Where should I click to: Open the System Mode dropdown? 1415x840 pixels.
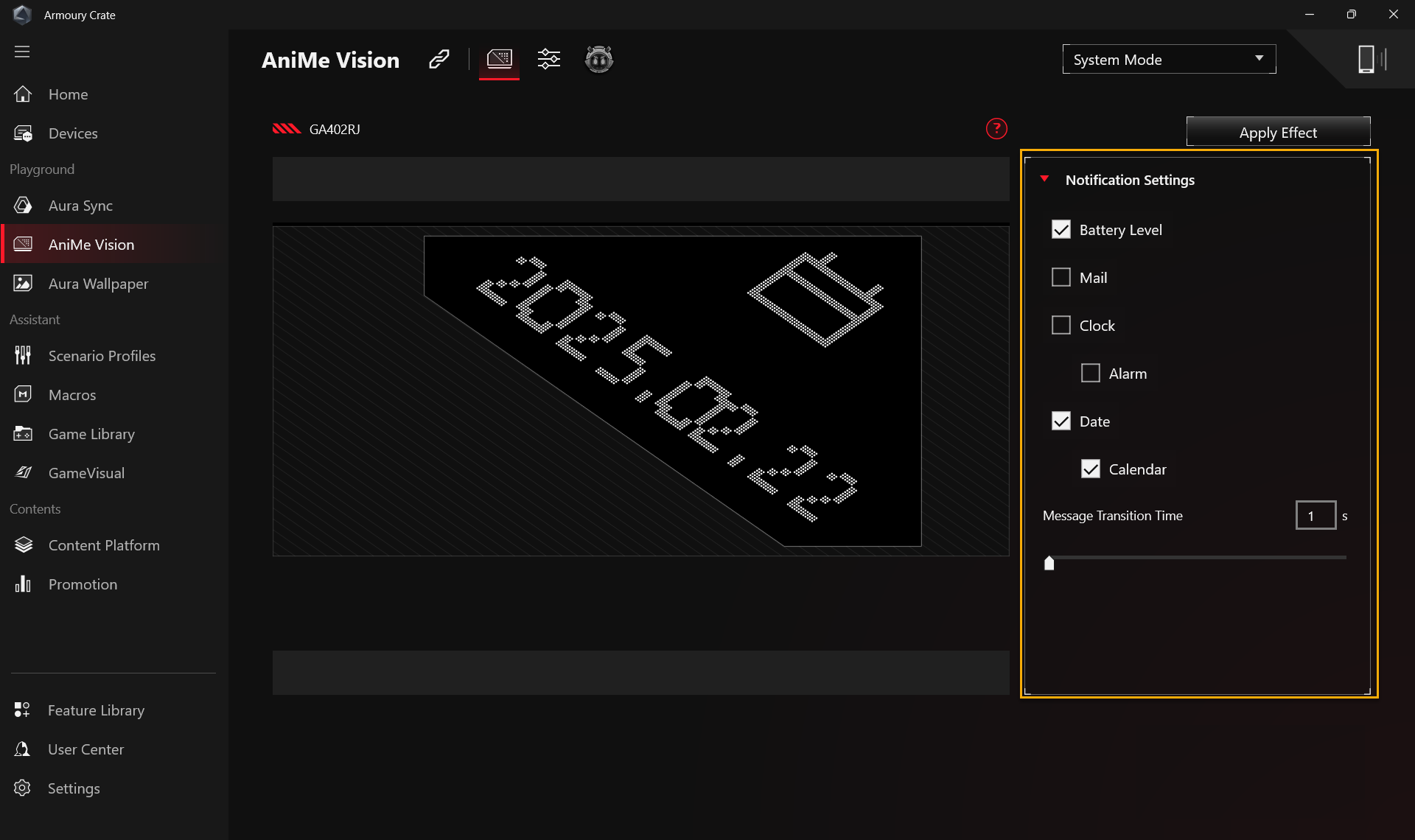coord(1169,60)
